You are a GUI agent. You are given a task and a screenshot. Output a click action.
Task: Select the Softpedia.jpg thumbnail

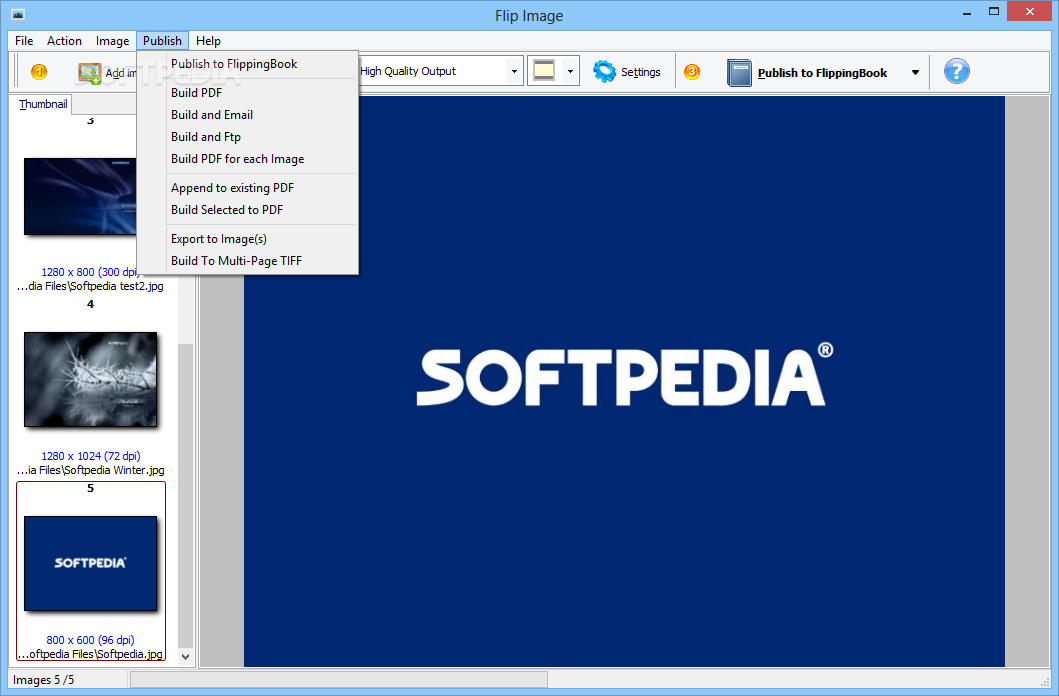(x=91, y=564)
